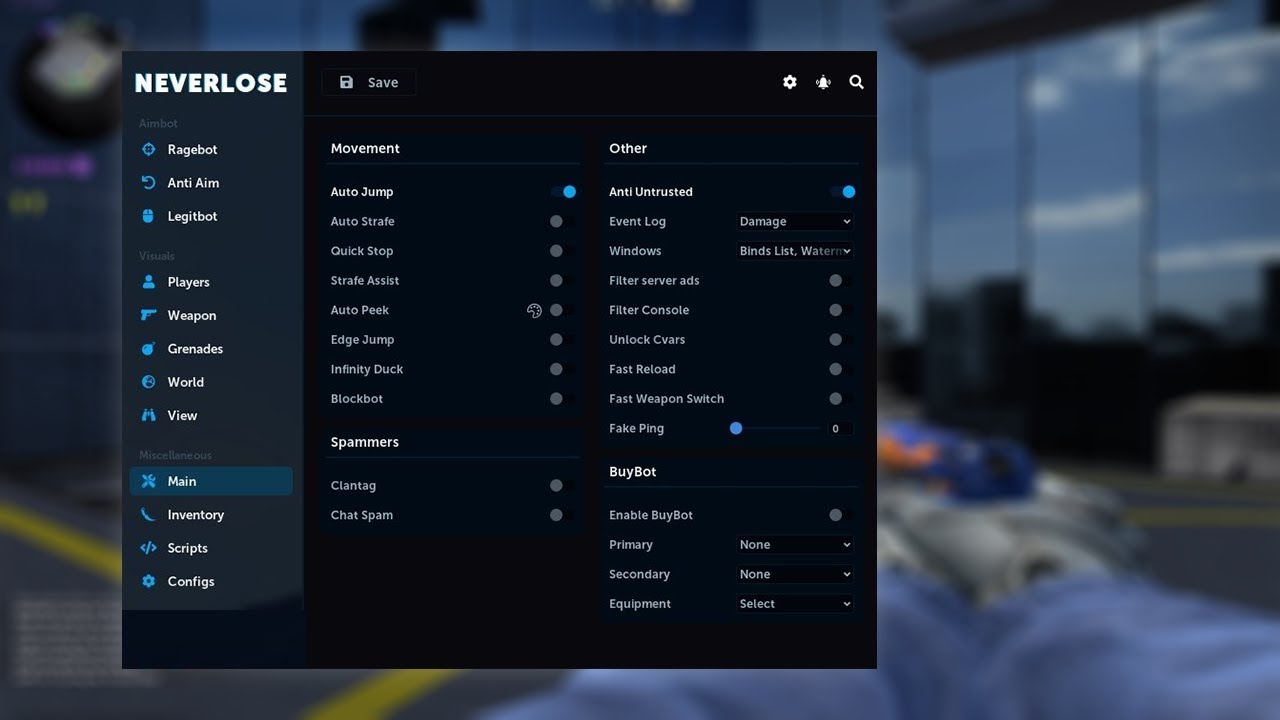The width and height of the screenshot is (1280, 720).
Task: Click the World globe icon
Action: pyautogui.click(x=149, y=381)
